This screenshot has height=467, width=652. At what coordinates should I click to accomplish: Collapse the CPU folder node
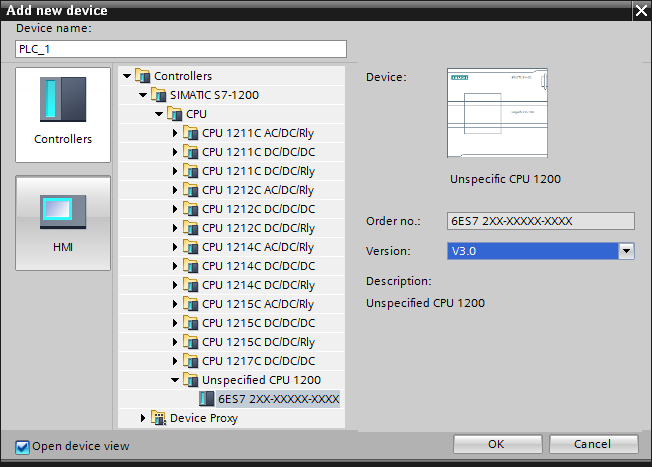coord(159,114)
